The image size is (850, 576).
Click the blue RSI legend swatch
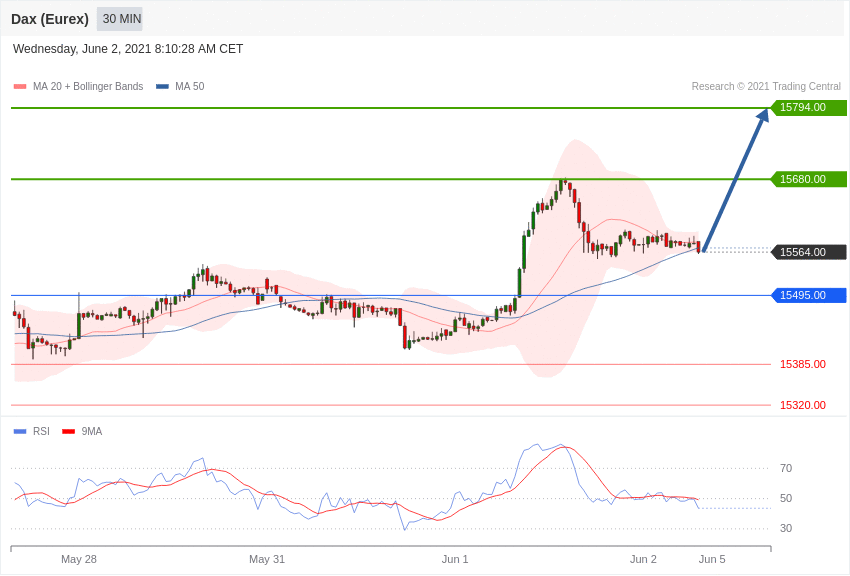[20, 431]
